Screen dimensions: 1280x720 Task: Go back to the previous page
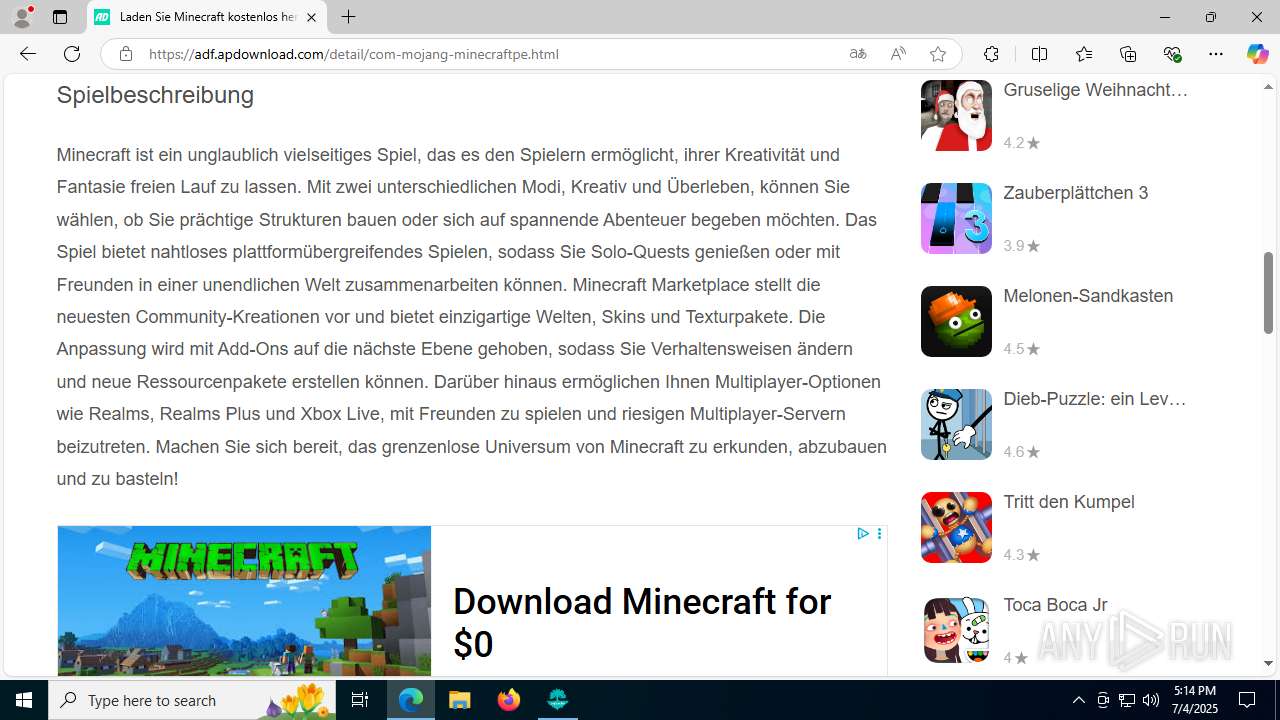[28, 54]
